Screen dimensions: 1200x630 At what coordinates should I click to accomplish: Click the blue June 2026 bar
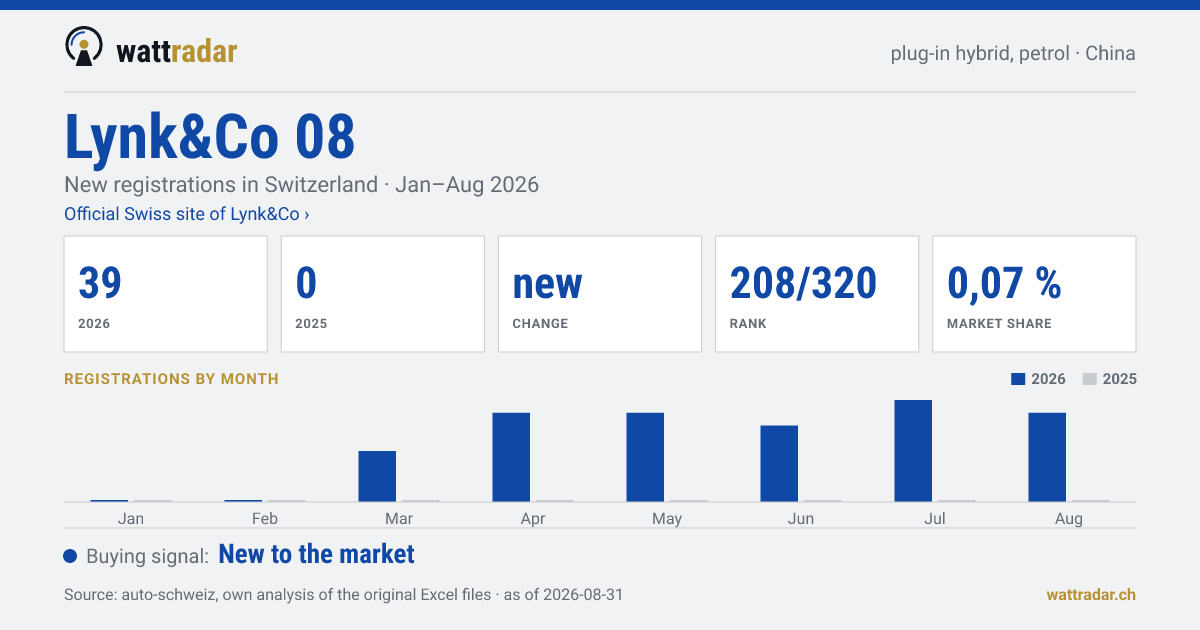pos(779,463)
